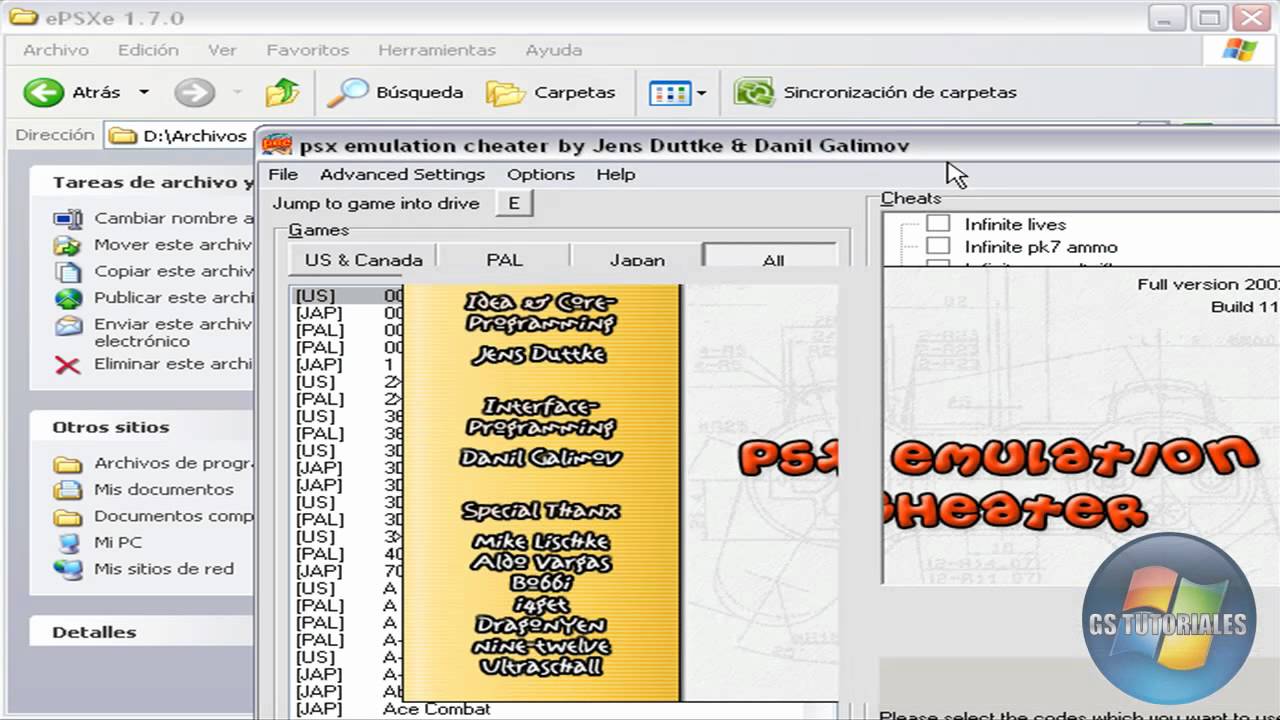
Task: Choose the Mover este archivo task icon
Action: pos(68,245)
